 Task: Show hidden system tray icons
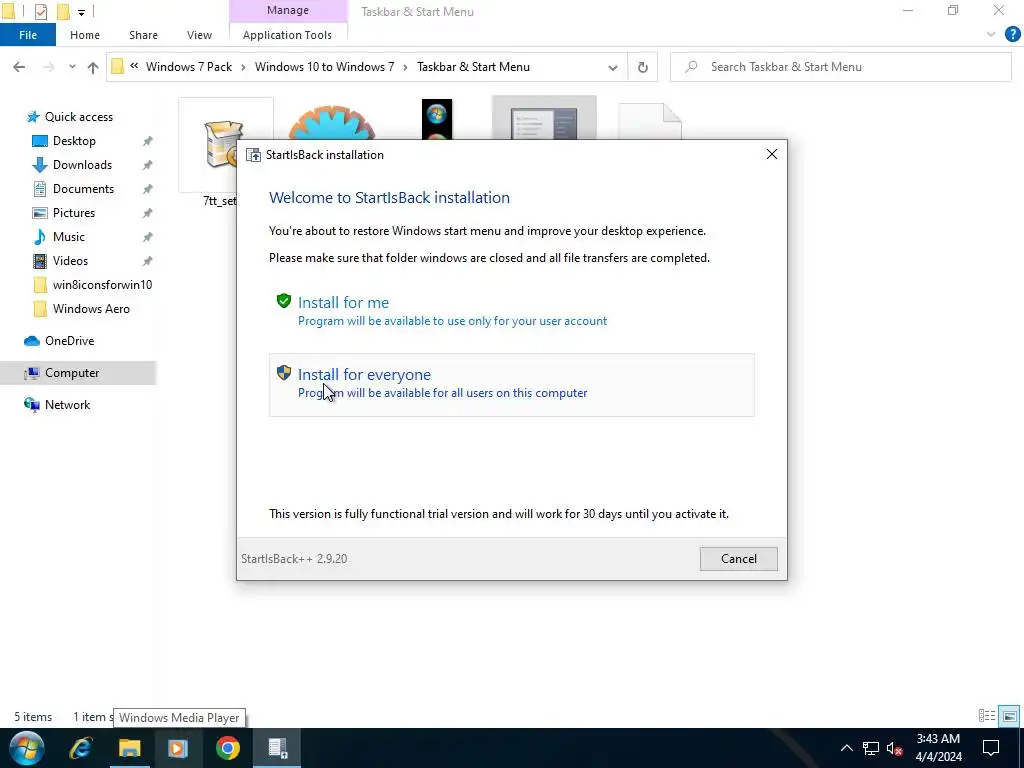[x=846, y=748]
